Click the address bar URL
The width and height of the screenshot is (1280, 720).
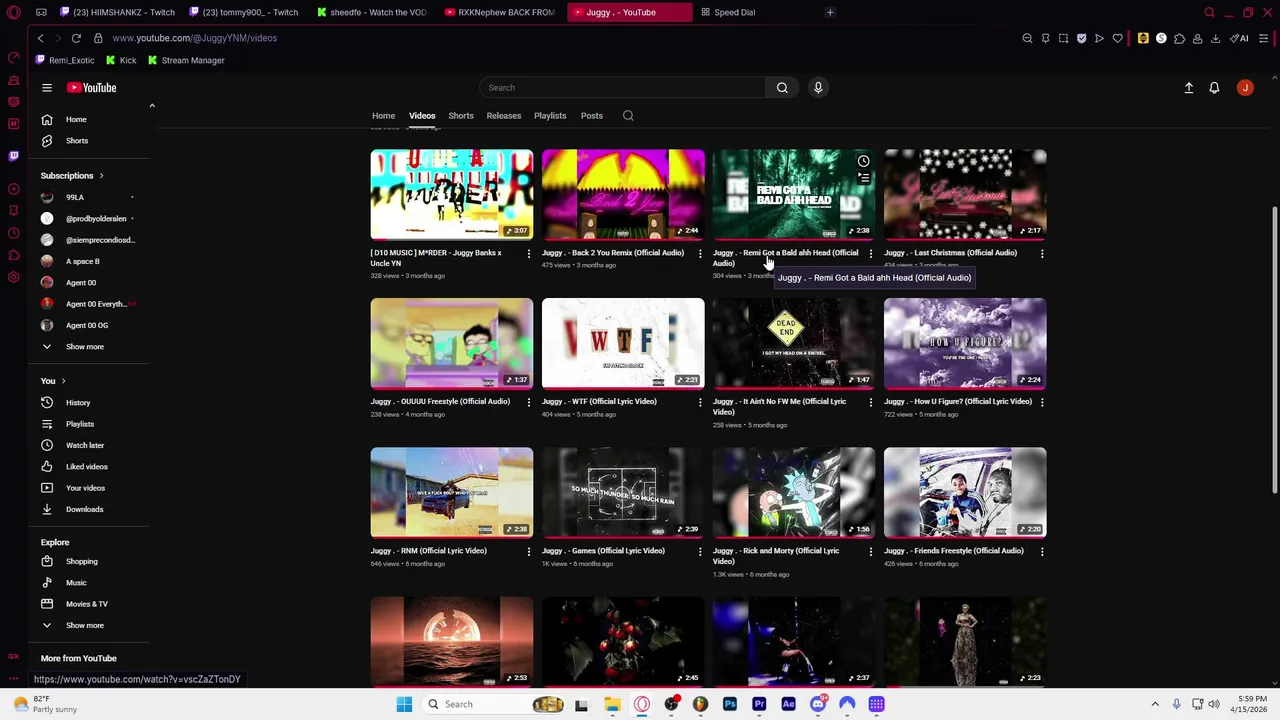[x=195, y=38]
